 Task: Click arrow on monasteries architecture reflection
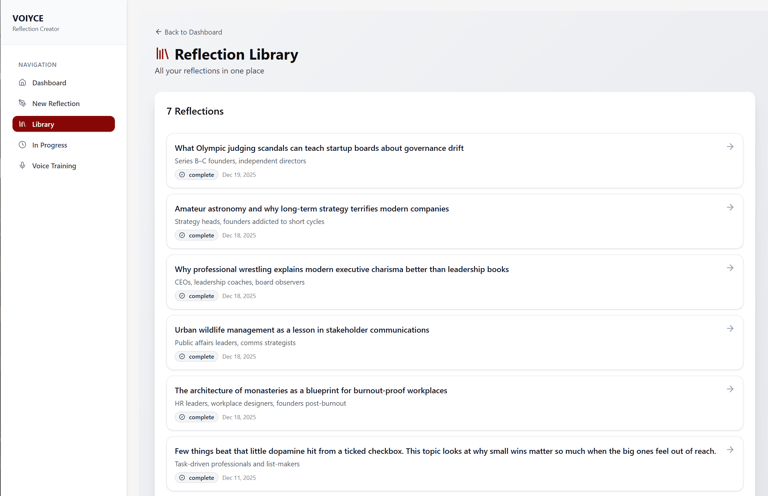(x=730, y=389)
